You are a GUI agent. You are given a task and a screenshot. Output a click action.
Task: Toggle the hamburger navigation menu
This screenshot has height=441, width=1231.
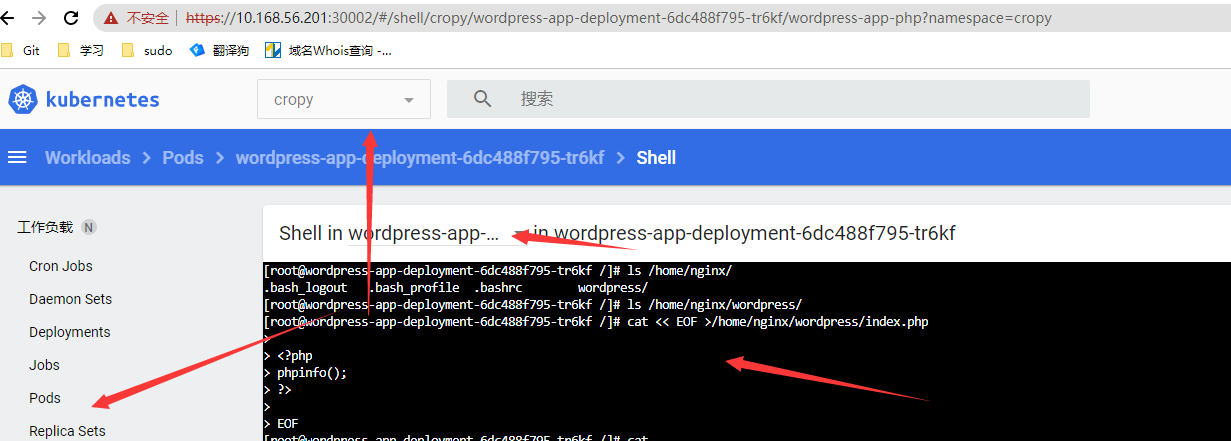[17, 158]
